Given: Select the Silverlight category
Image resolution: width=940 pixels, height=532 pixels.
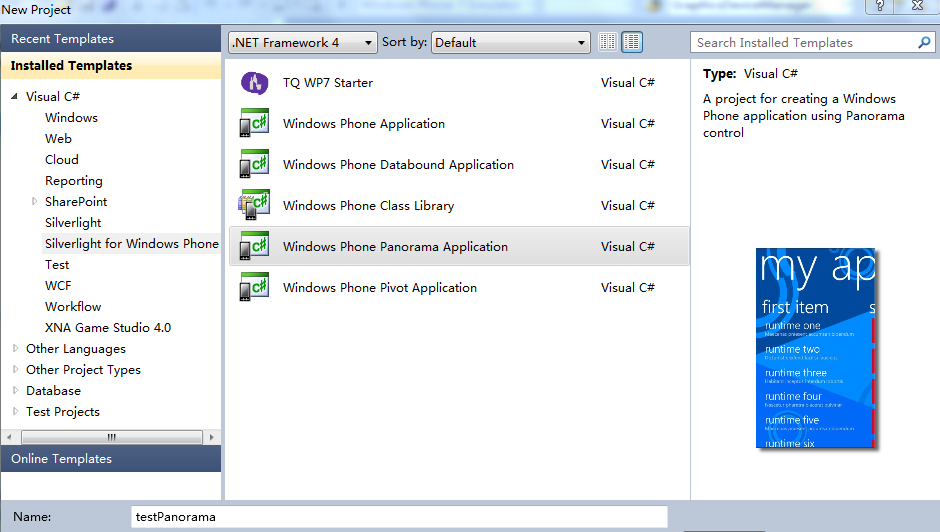Looking at the screenshot, I should (x=73, y=223).
